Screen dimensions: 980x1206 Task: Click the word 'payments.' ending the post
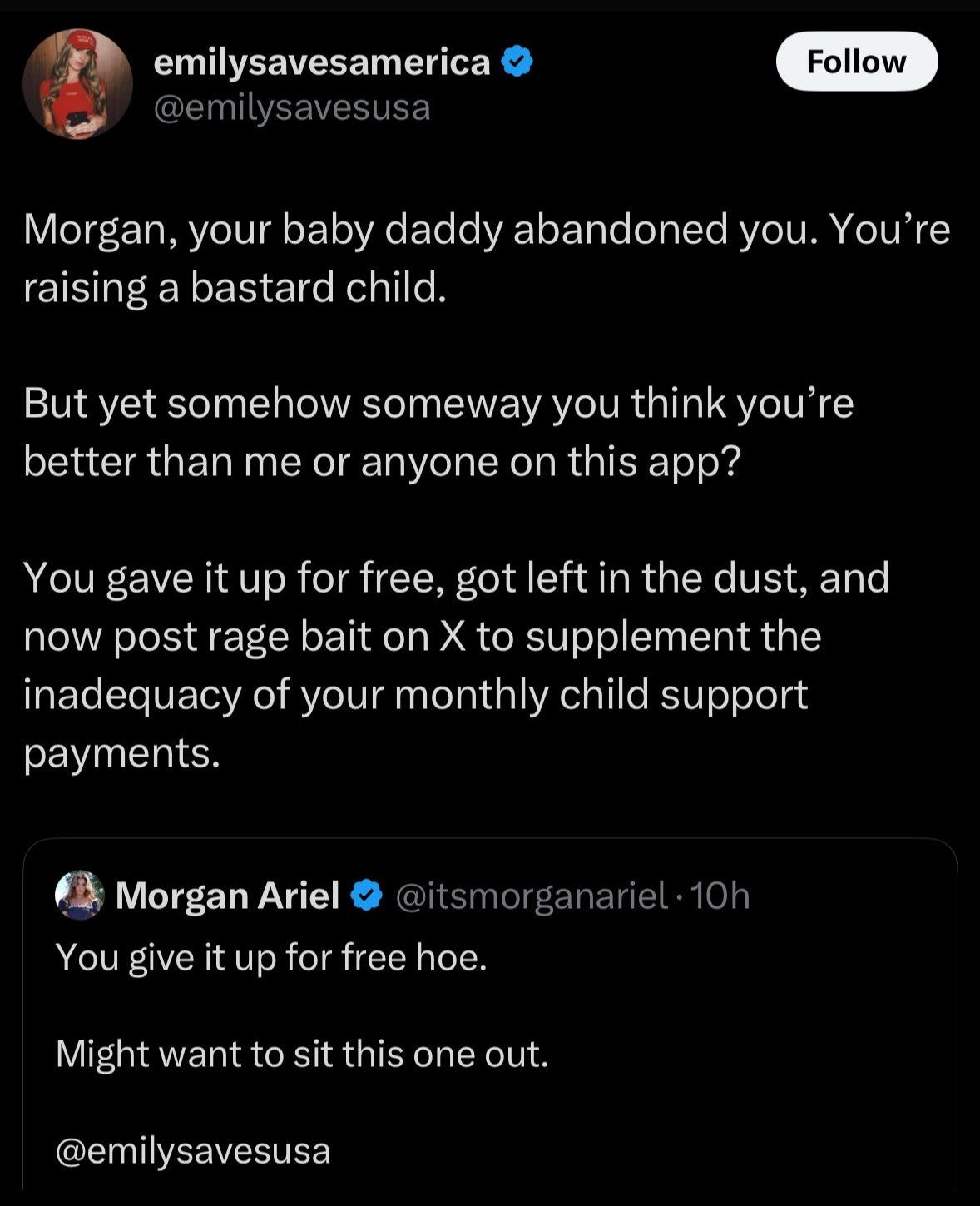[x=121, y=752]
